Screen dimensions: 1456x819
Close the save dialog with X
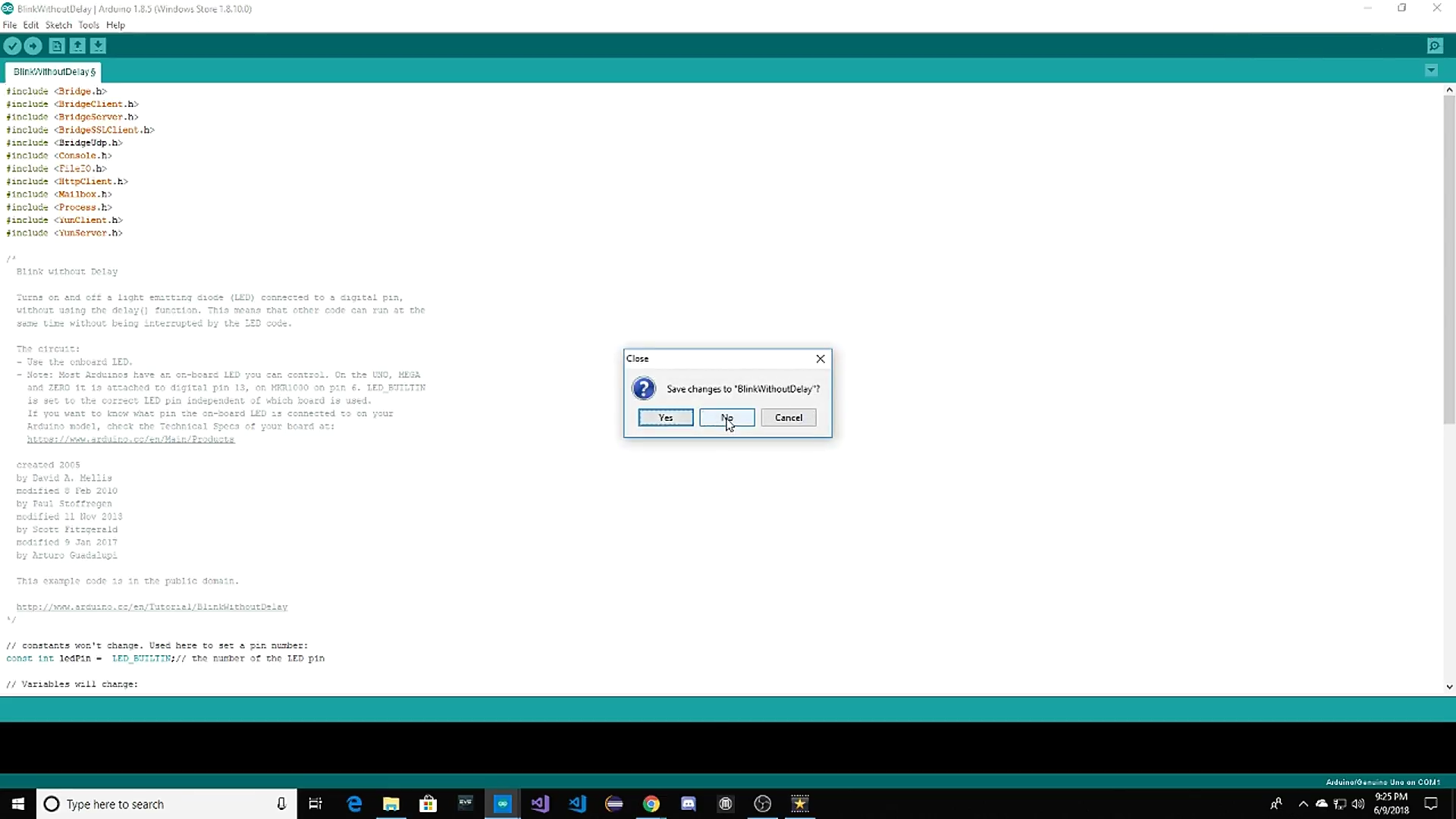point(820,359)
